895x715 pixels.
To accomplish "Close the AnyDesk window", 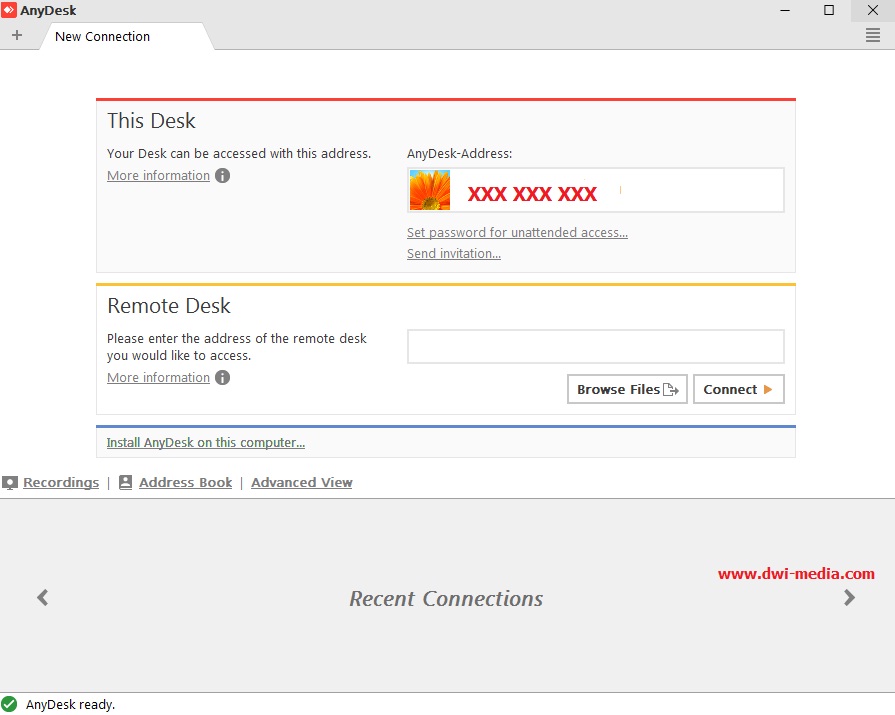I will pyautogui.click(x=873, y=10).
